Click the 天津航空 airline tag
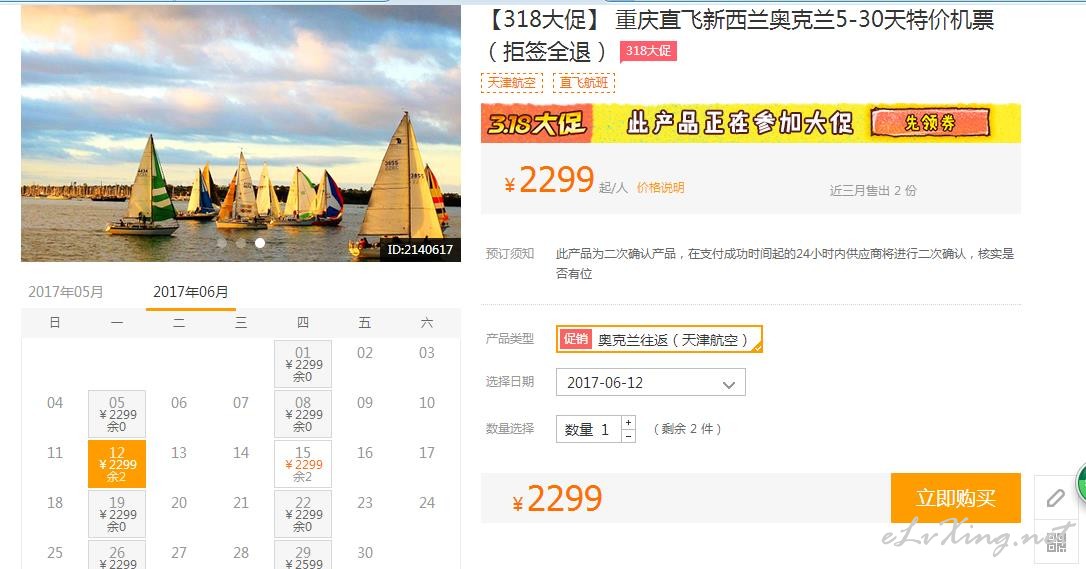Screen dimensions: 1086x569 coord(512,83)
